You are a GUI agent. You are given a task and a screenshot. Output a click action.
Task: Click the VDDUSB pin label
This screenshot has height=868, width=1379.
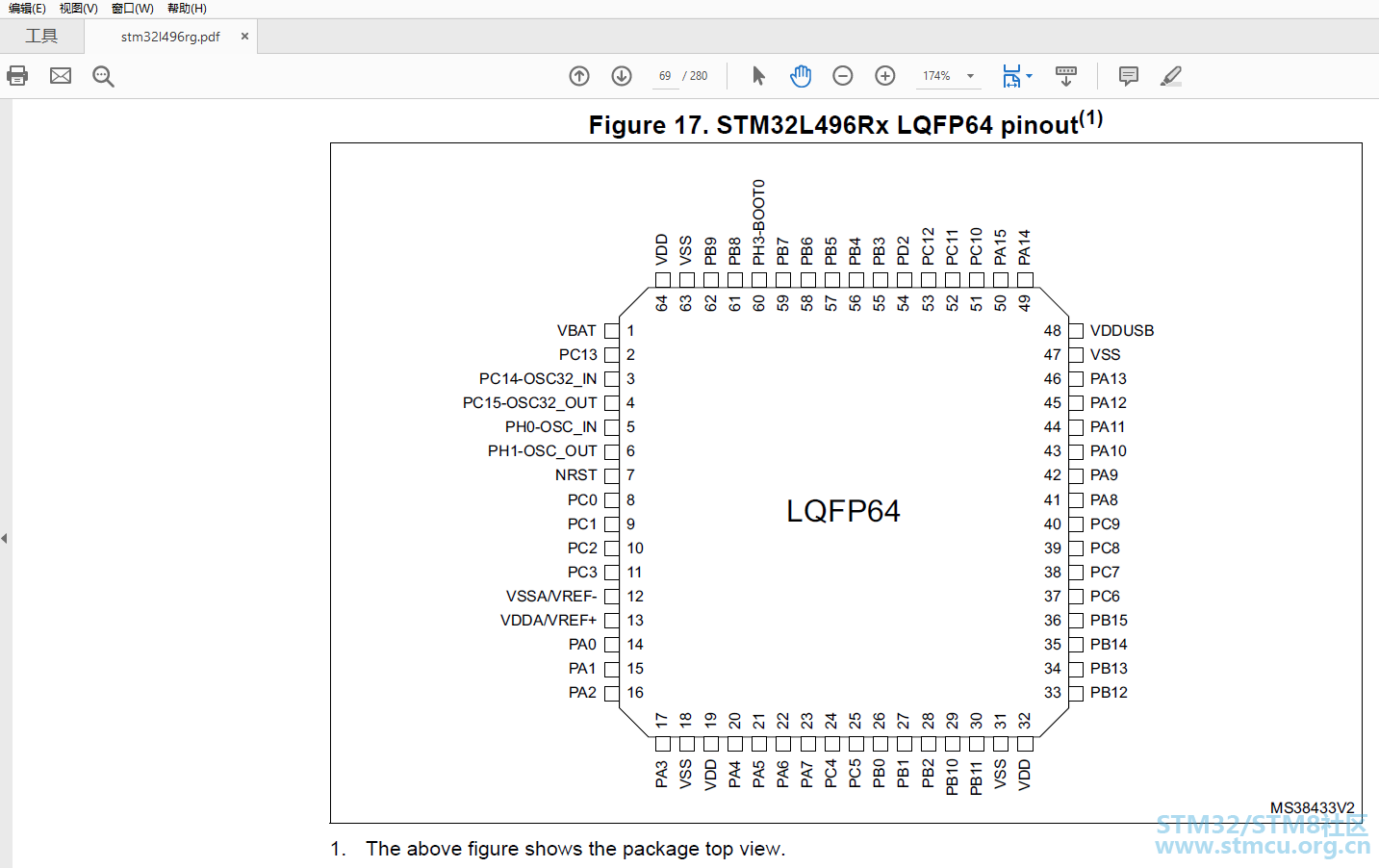pos(1122,331)
